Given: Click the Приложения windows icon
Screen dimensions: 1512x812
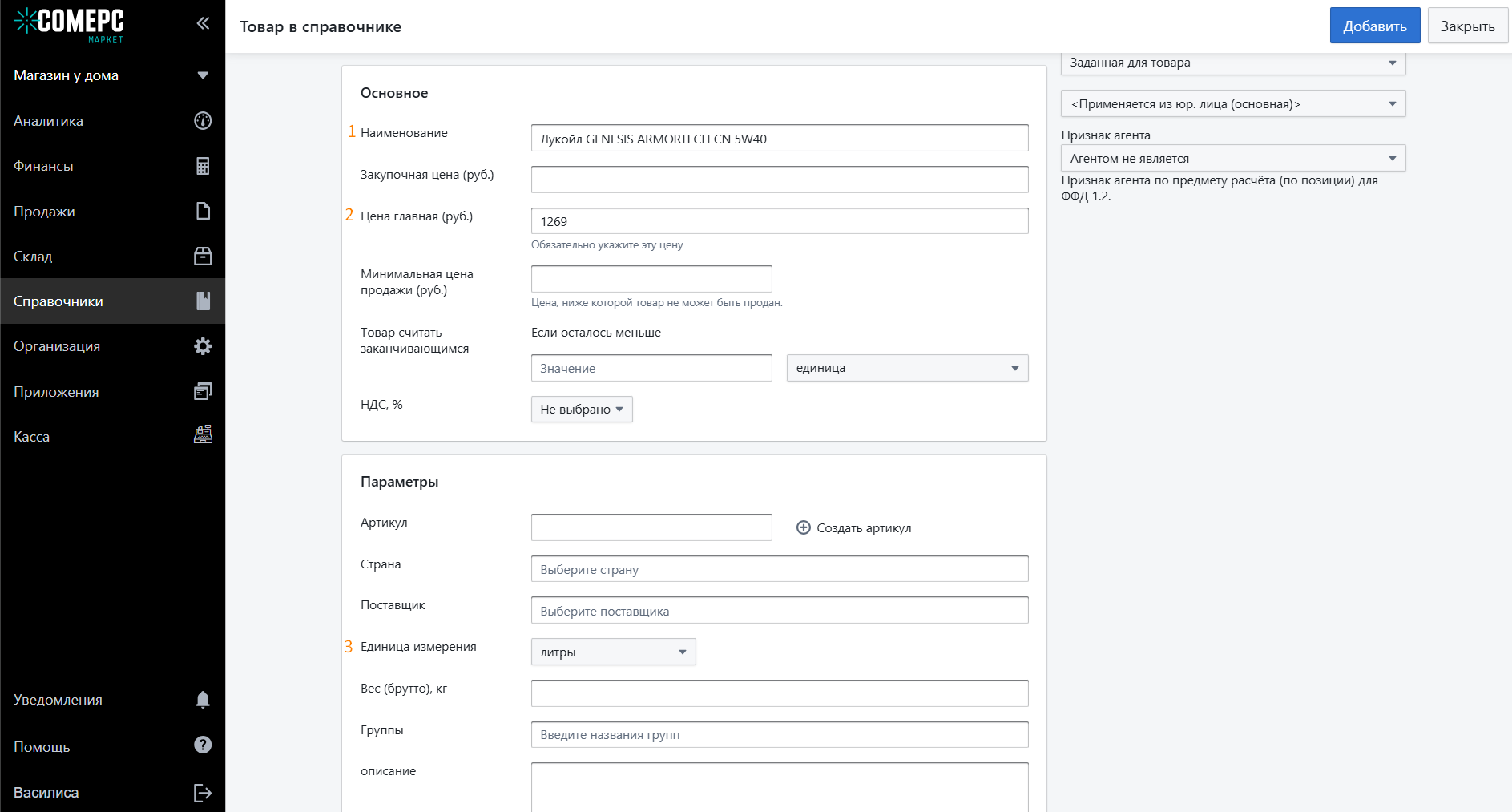Looking at the screenshot, I should [x=203, y=391].
